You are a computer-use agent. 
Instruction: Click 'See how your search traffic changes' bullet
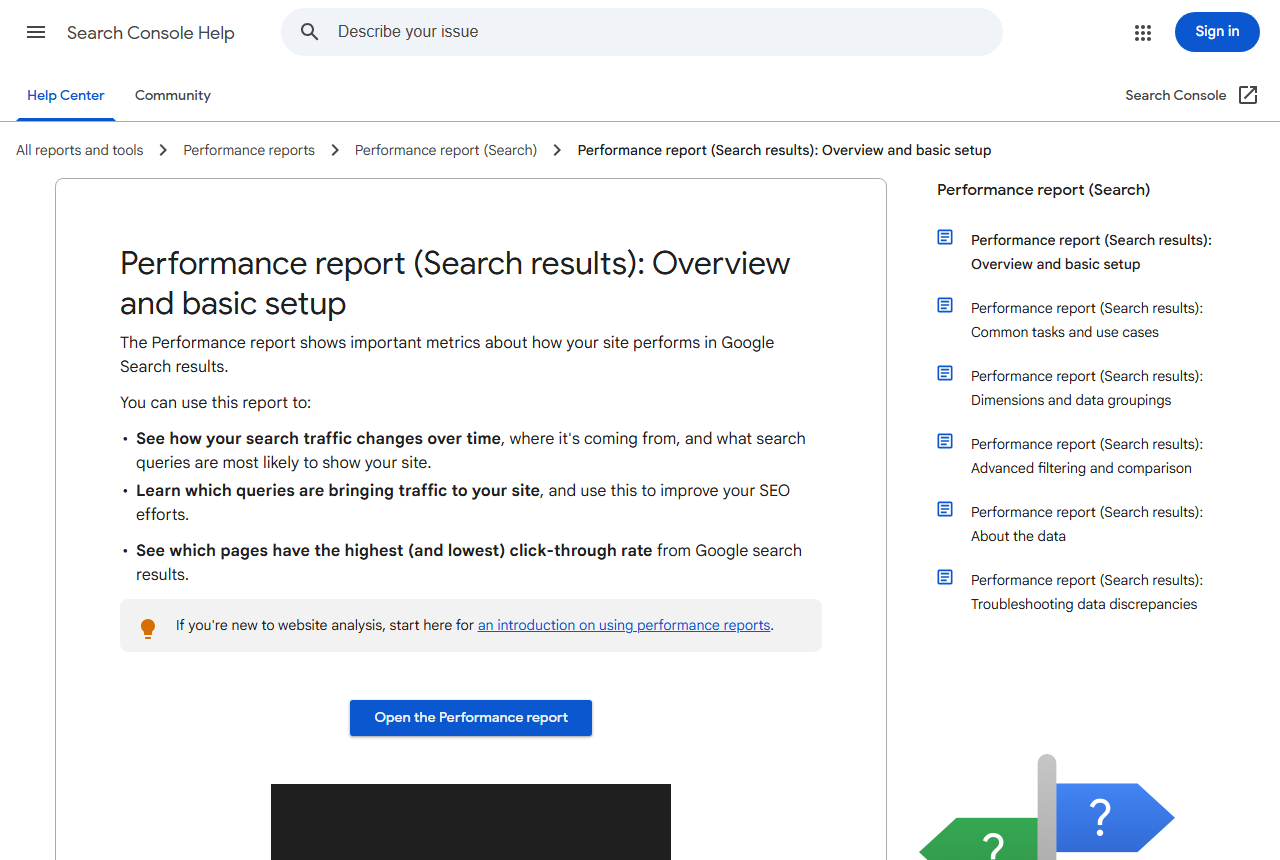471,451
